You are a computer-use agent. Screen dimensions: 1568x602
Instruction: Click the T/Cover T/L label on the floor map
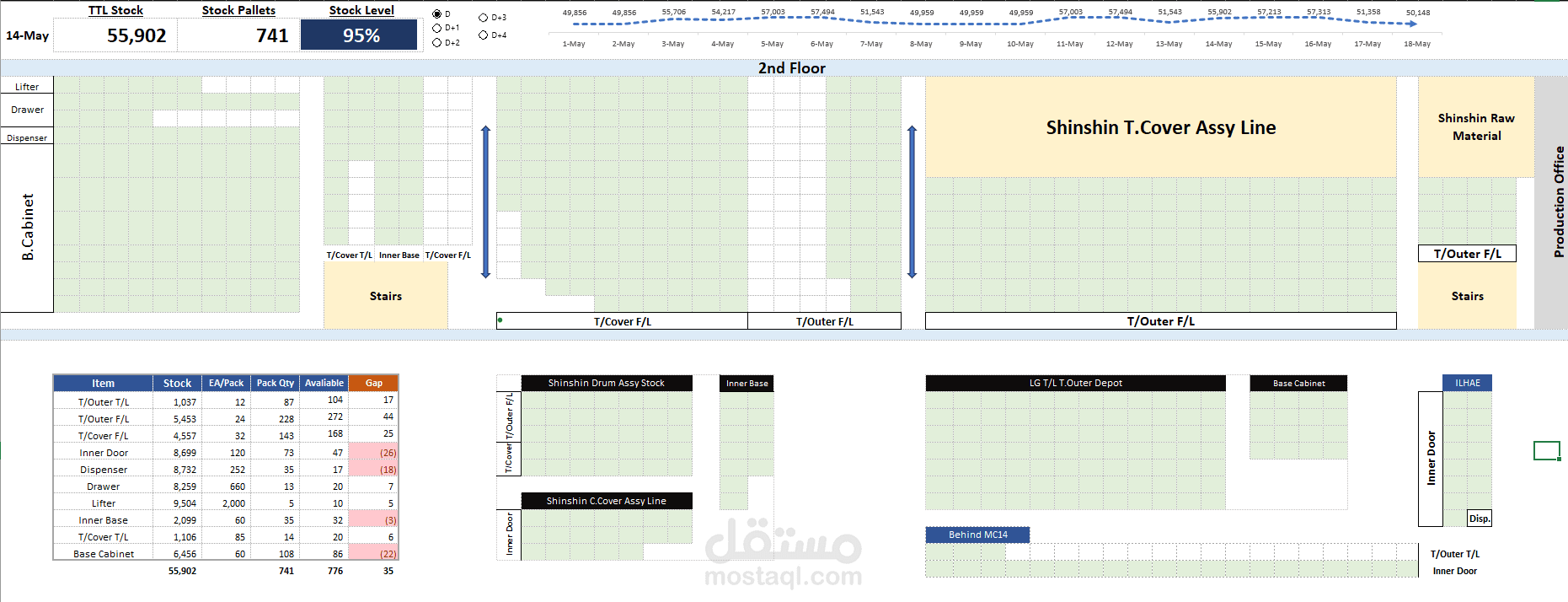[349, 255]
